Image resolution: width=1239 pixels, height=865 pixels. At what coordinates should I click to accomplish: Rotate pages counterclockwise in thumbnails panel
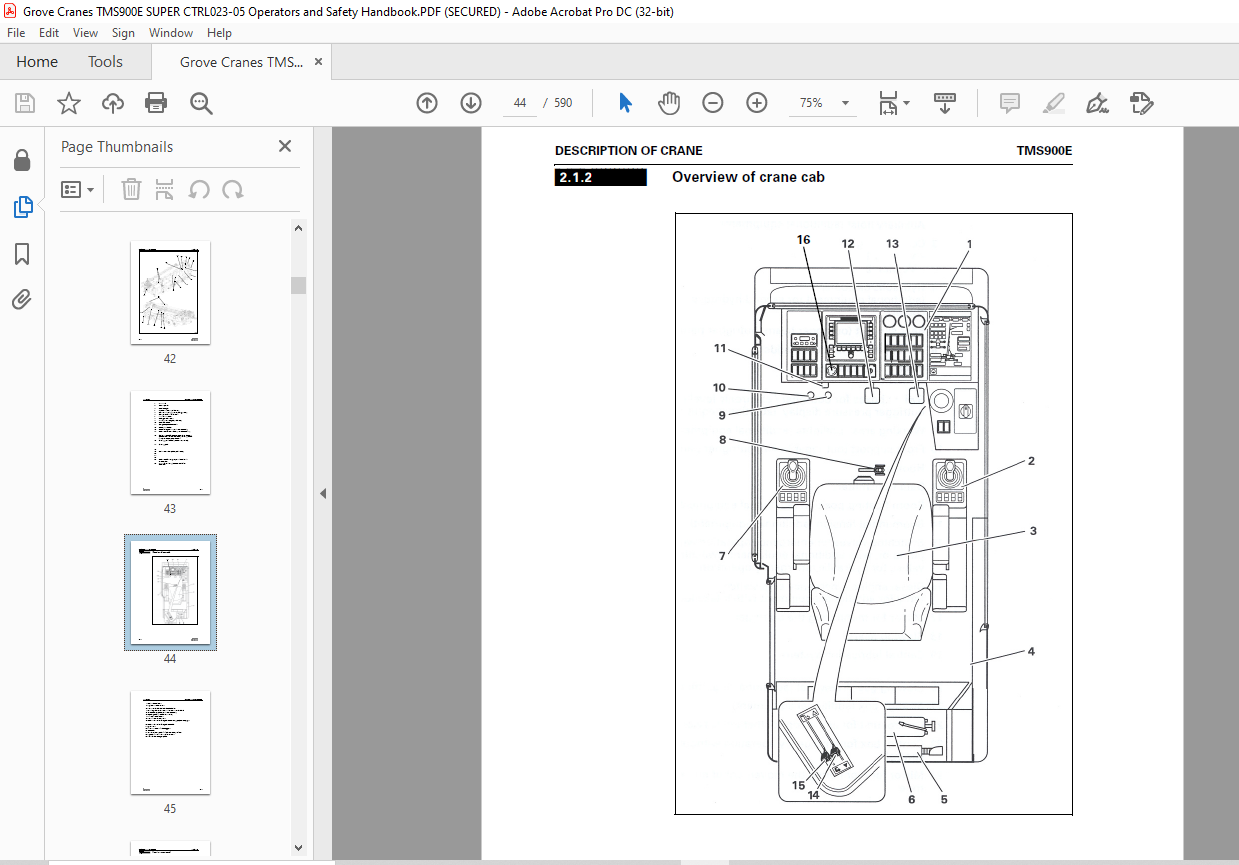point(199,189)
